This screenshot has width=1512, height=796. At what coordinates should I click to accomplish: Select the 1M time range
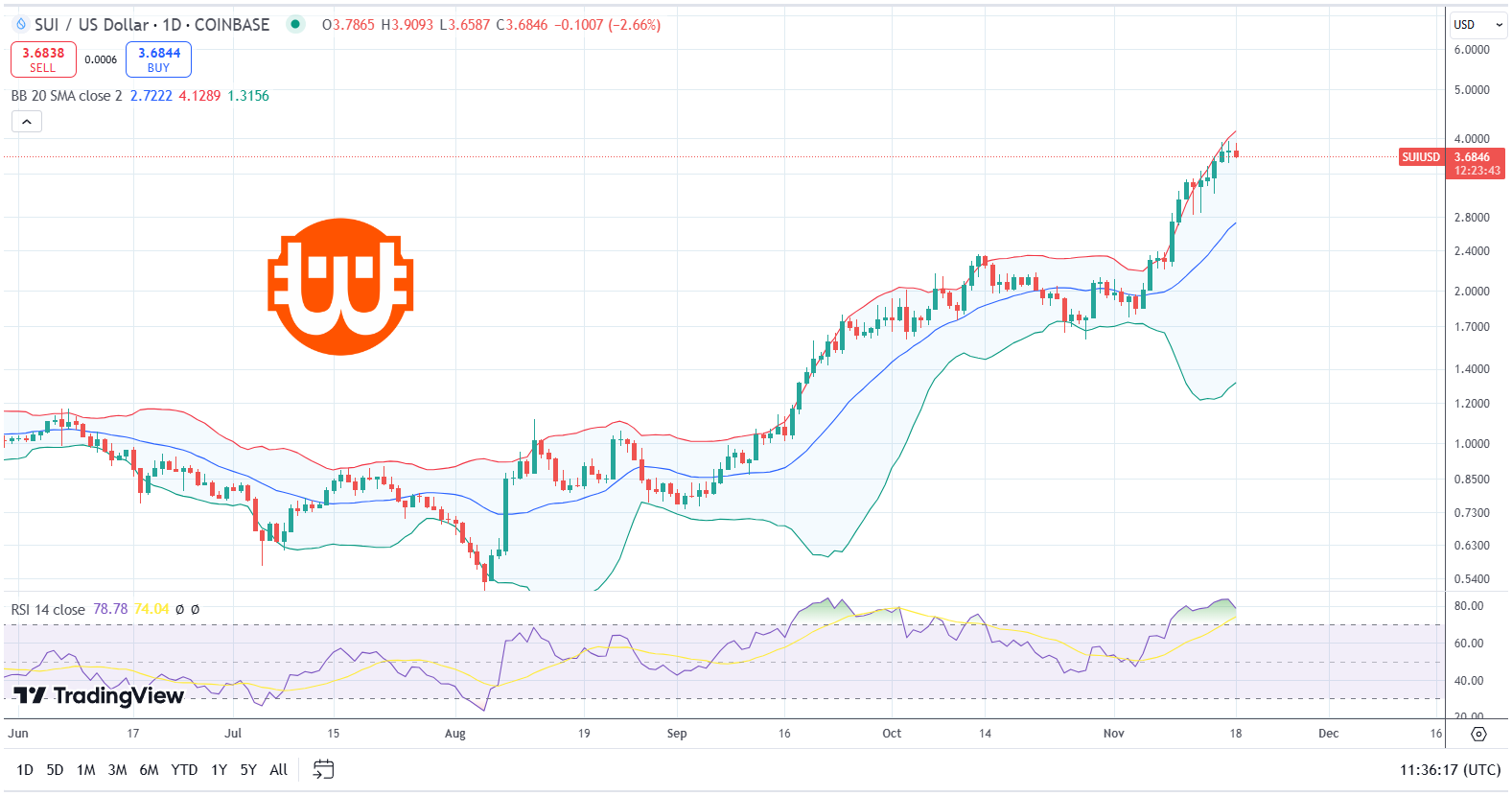click(x=85, y=770)
